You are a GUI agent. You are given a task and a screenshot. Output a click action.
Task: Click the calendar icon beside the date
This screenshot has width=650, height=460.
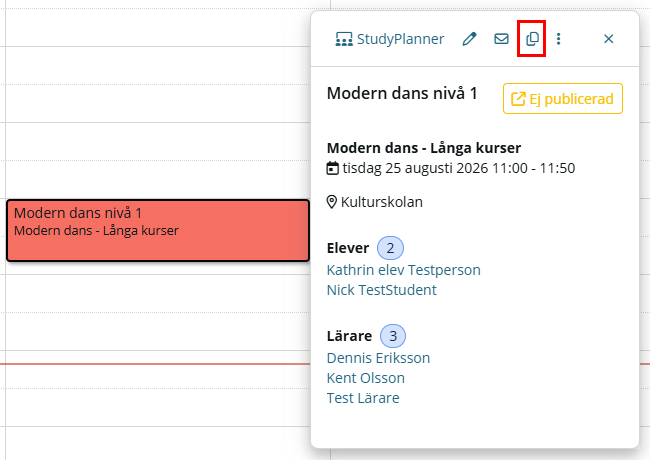point(332,168)
